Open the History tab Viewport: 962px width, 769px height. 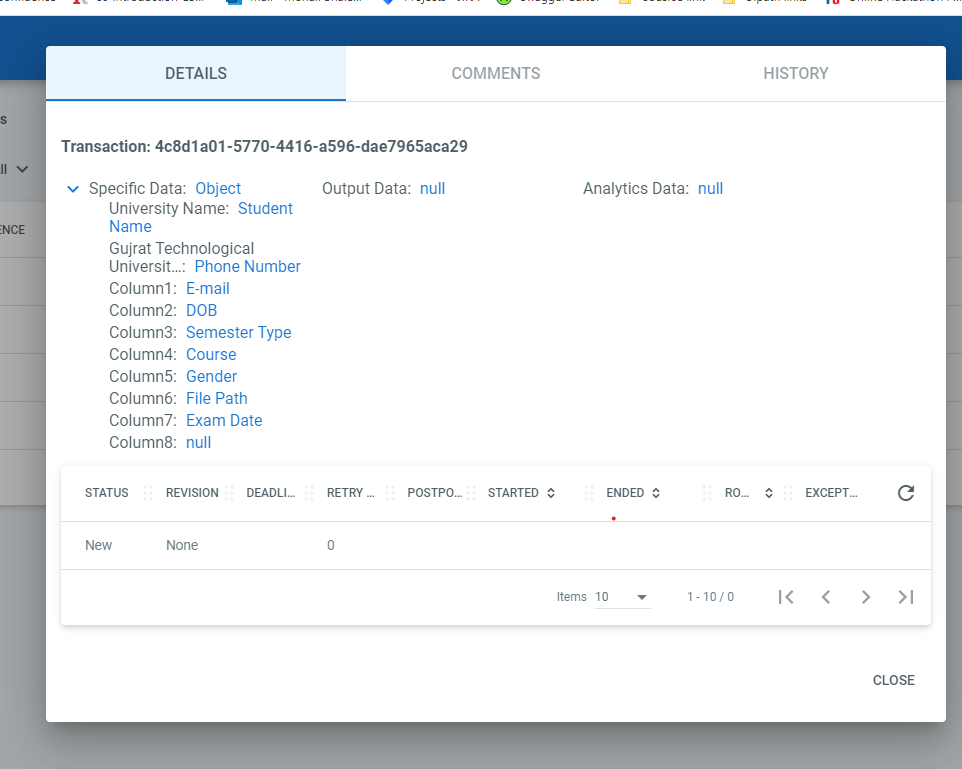(x=796, y=74)
